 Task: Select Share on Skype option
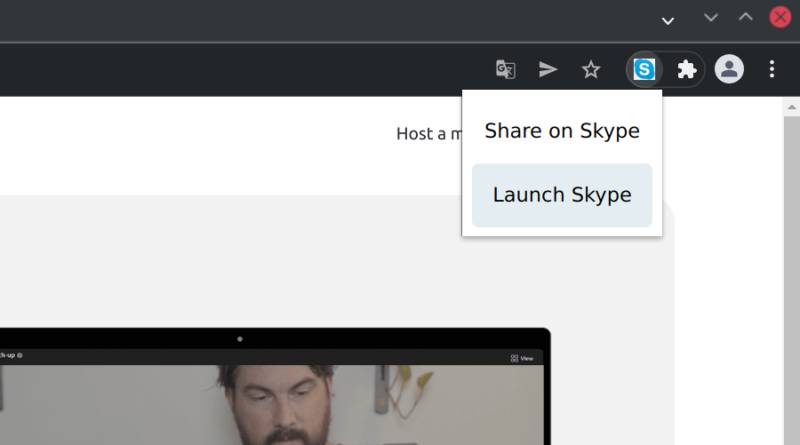pos(562,131)
